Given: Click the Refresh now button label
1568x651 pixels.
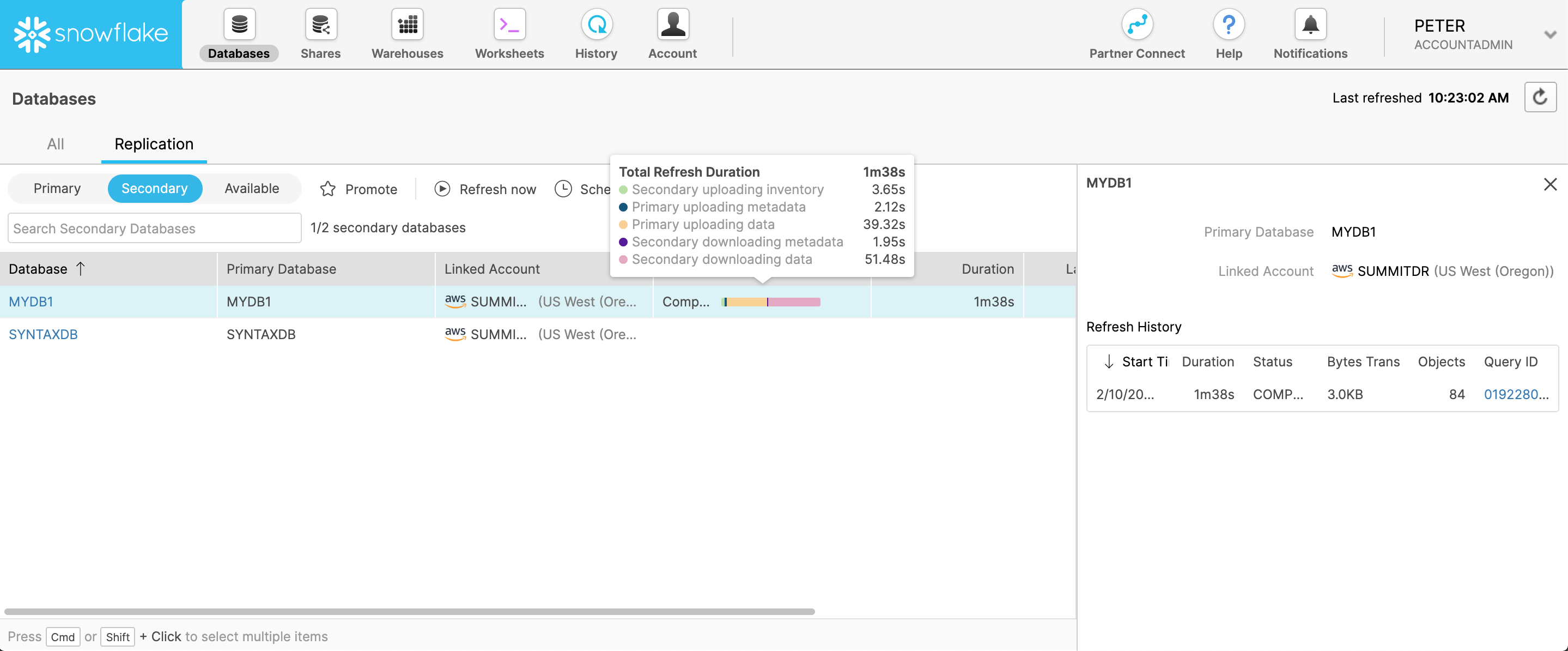Looking at the screenshot, I should click(497, 189).
